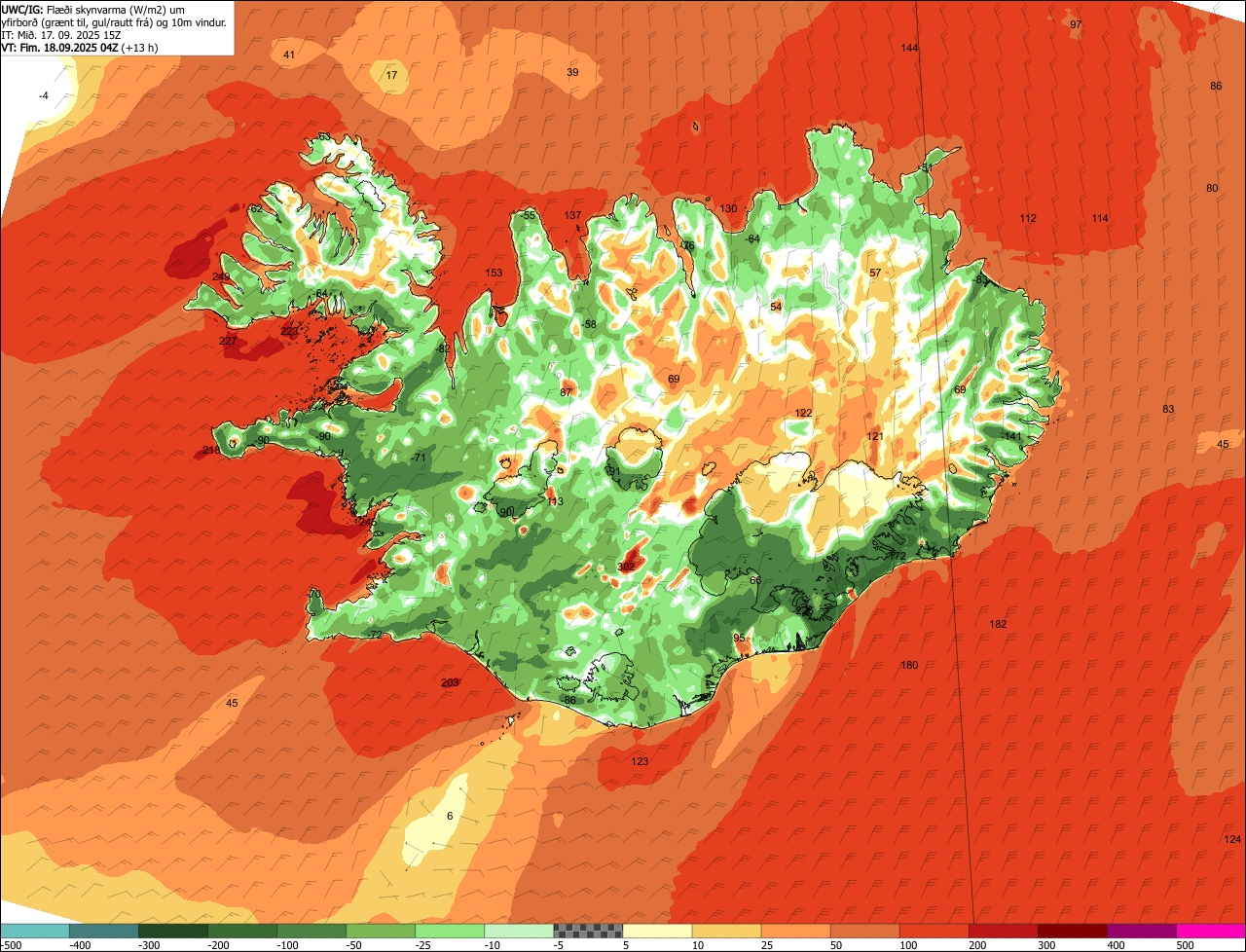Click the 41 value at the top left
1246x952 pixels.
click(x=289, y=55)
